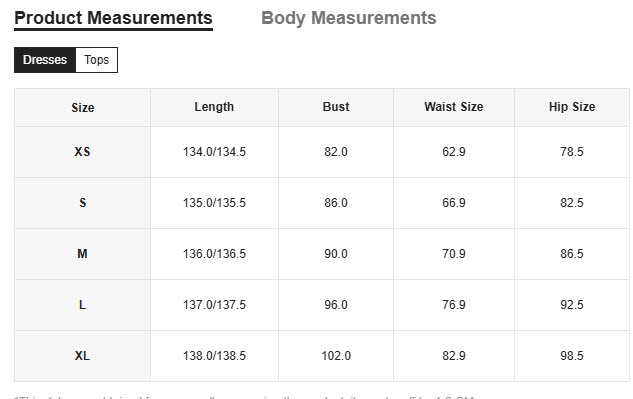Image resolution: width=633 pixels, height=399 pixels.
Task: Click the L hip value 92.5
Action: [x=572, y=305]
